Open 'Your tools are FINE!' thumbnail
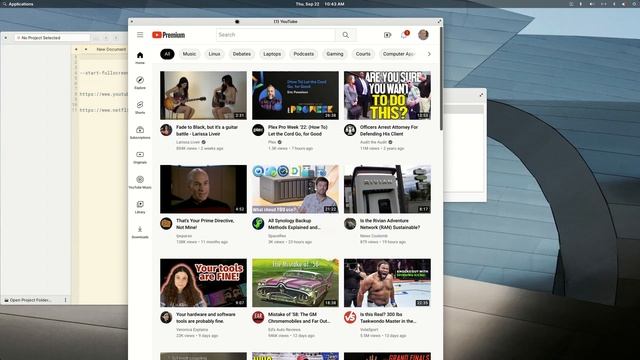This screenshot has width=640, height=360. [x=203, y=282]
